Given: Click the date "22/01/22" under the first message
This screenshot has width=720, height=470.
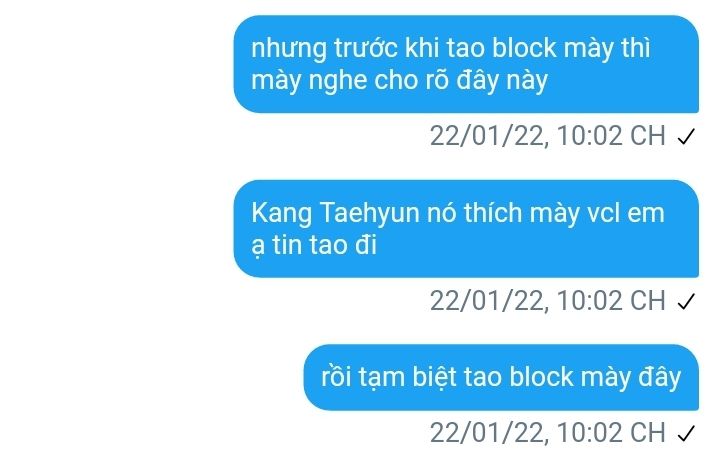Looking at the screenshot, I should tap(486, 136).
